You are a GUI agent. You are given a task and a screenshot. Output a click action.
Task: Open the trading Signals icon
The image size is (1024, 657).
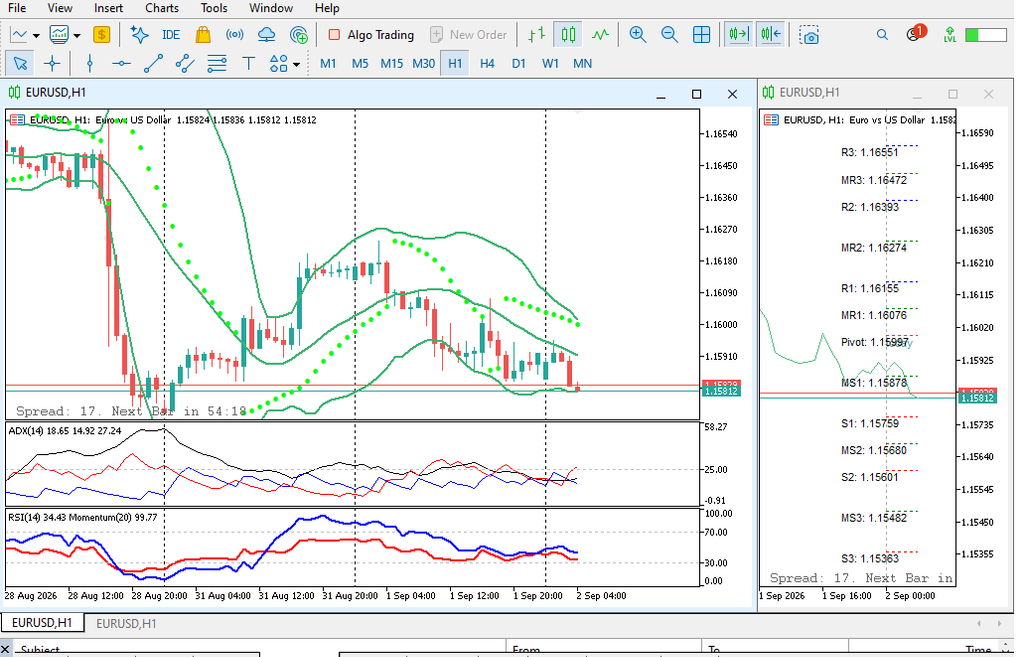(x=234, y=35)
